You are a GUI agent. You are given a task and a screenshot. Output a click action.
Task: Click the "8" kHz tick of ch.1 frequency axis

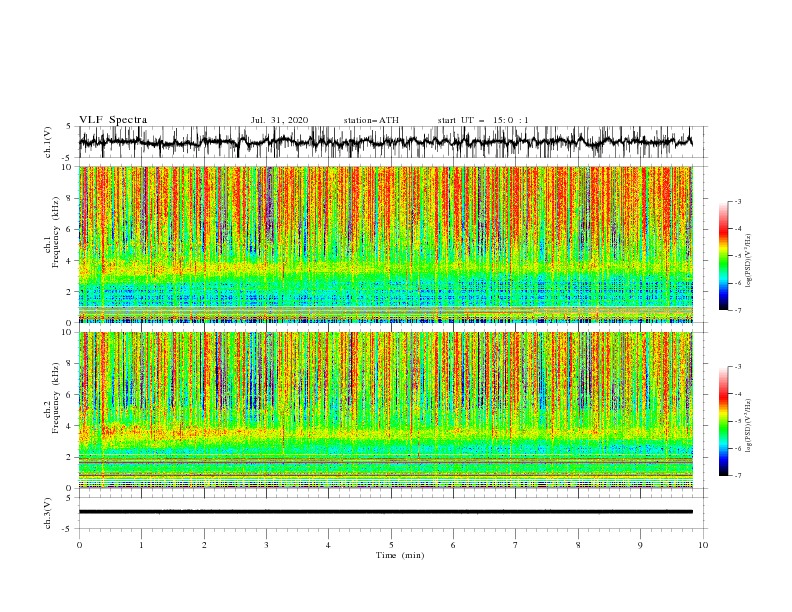point(70,198)
